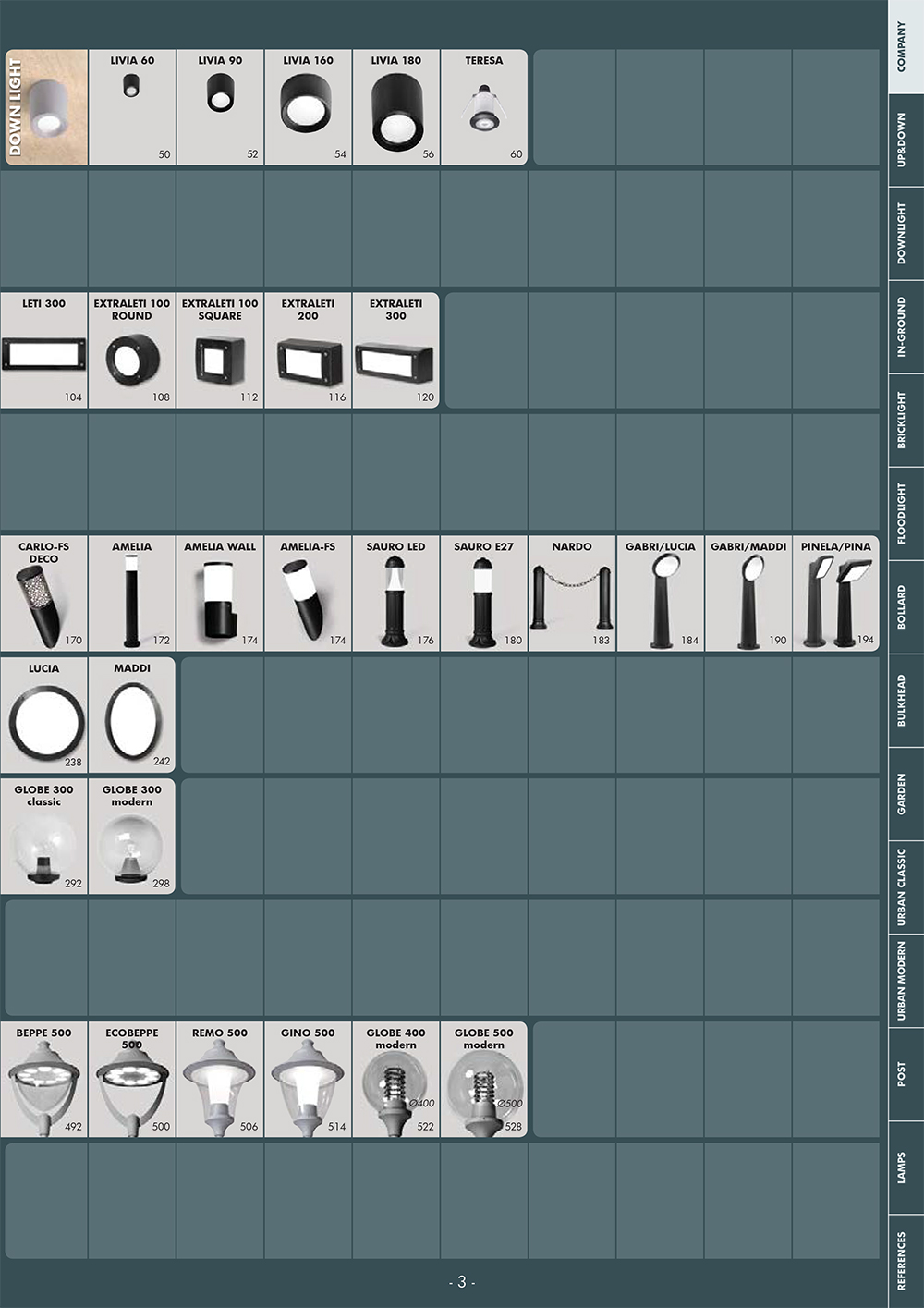Open the EXTRALETI 300 product tile
This screenshot has width=924, height=1308.
[395, 350]
